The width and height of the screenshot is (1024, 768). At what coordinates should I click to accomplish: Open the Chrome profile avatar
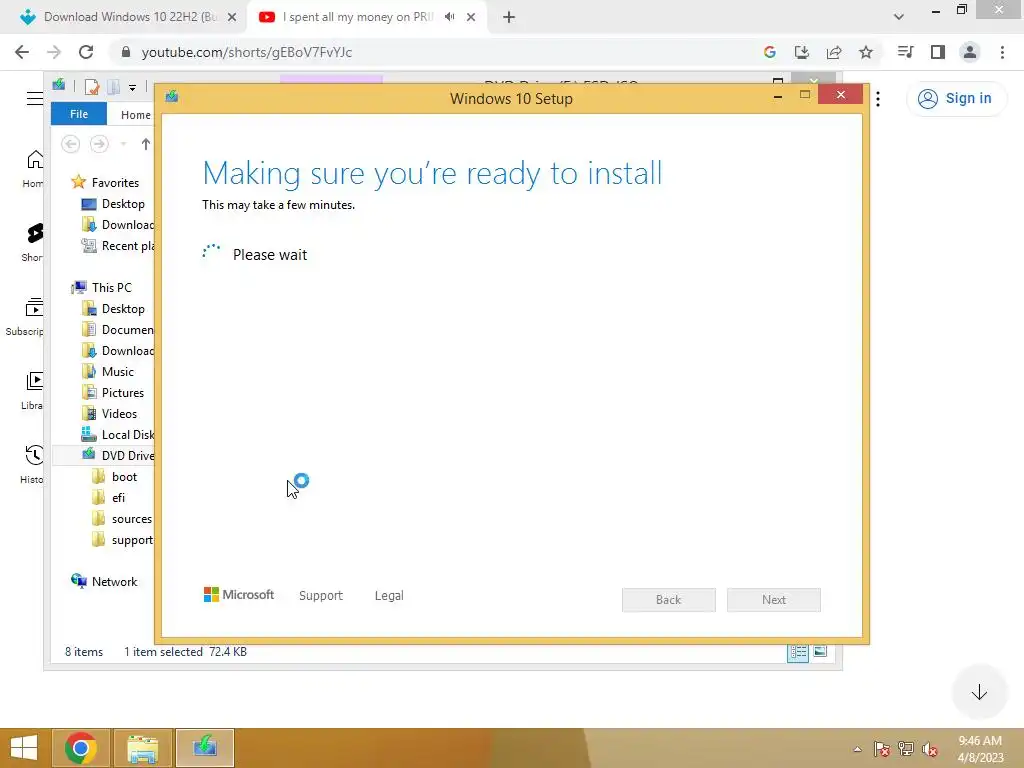coord(970,52)
